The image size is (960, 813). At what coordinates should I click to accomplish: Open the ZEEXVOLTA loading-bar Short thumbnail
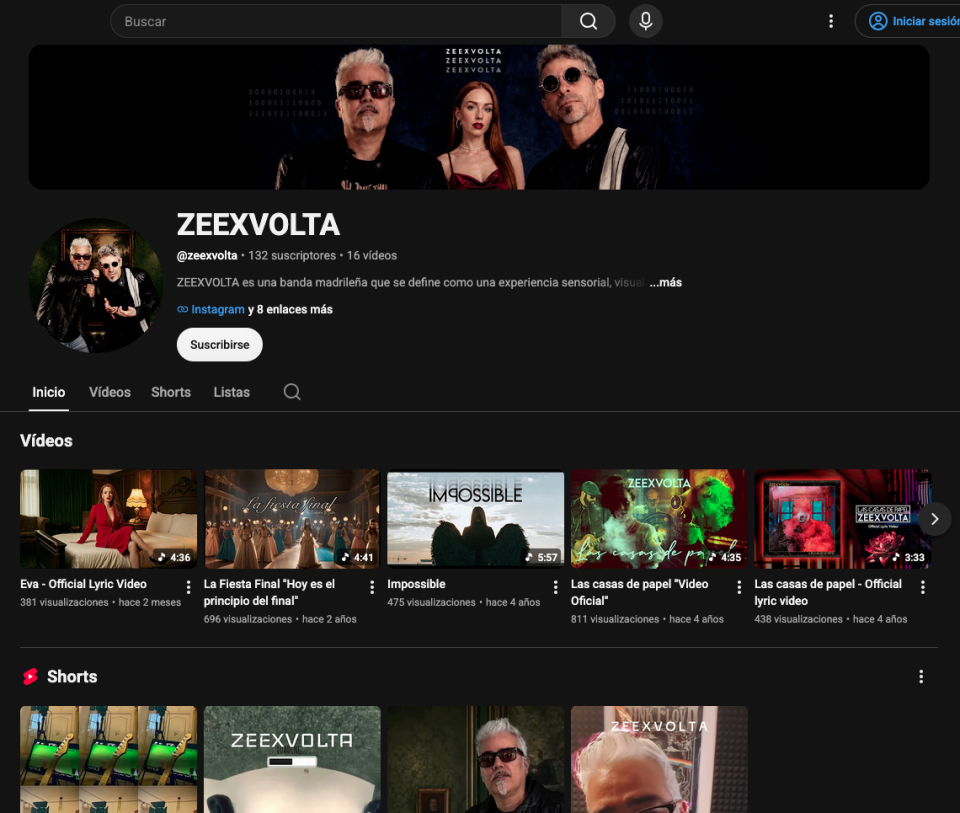click(x=292, y=759)
